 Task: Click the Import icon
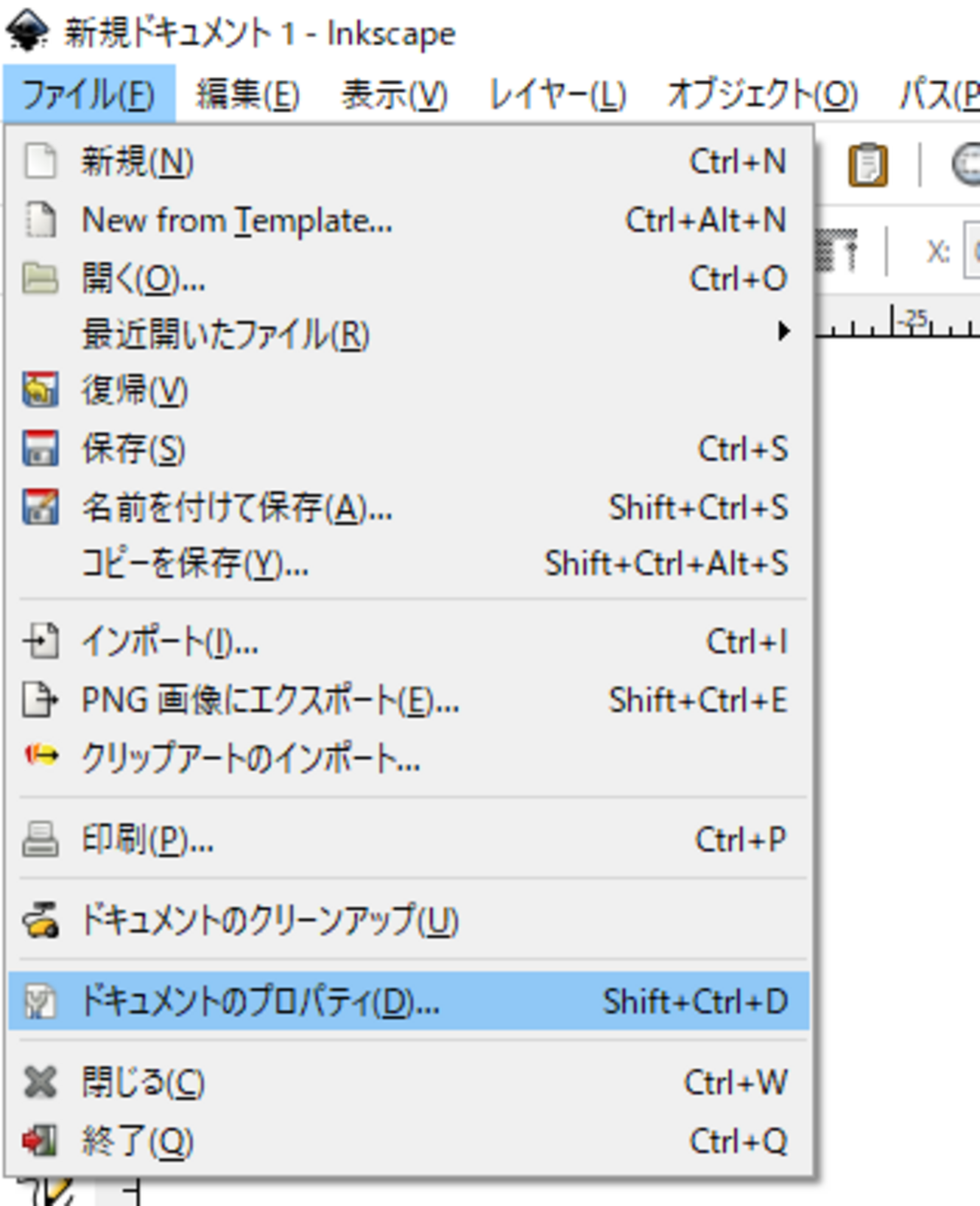click(40, 641)
